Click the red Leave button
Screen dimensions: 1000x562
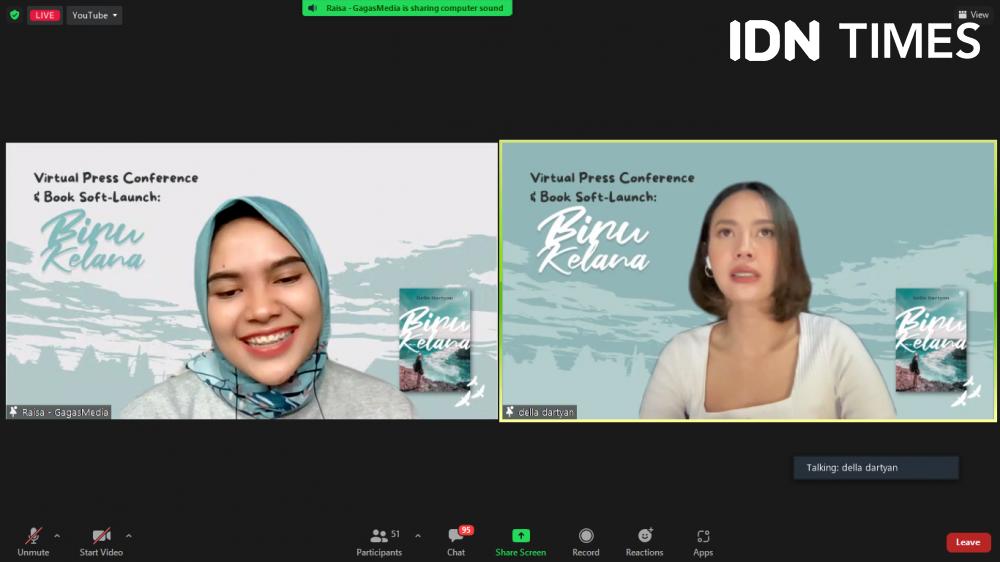pos(968,542)
